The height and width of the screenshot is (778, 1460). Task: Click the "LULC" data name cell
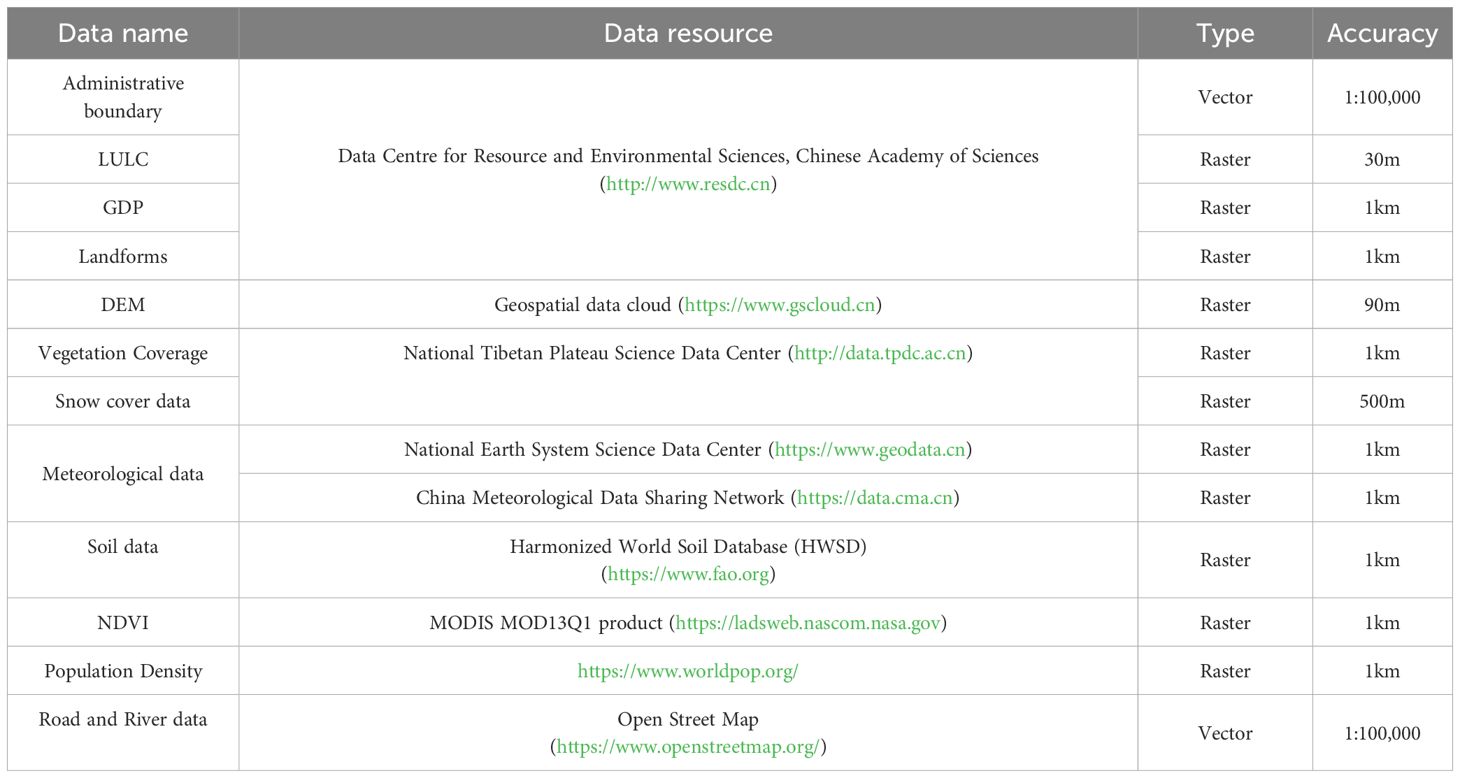coord(123,159)
